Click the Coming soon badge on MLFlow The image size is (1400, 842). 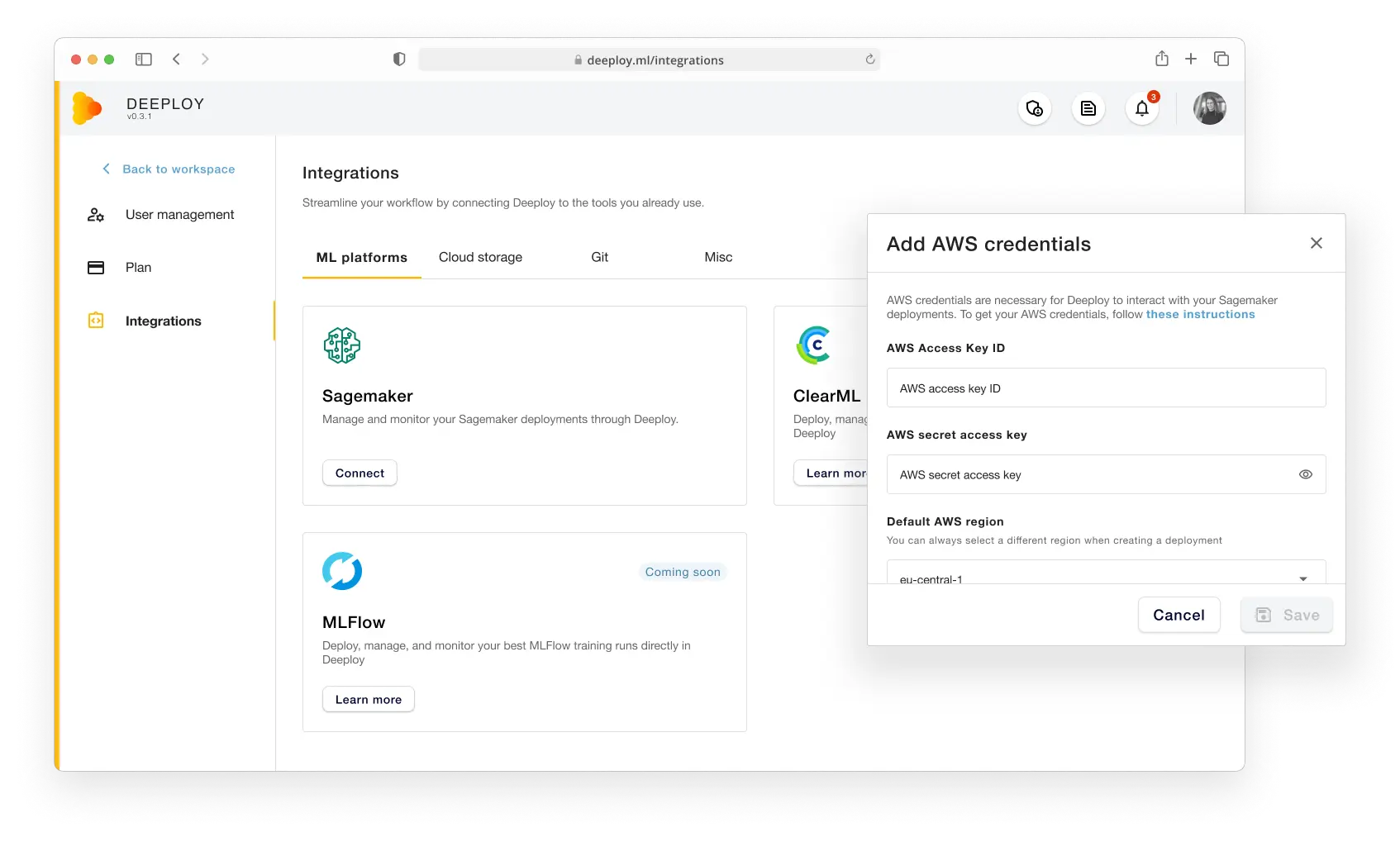tap(683, 572)
